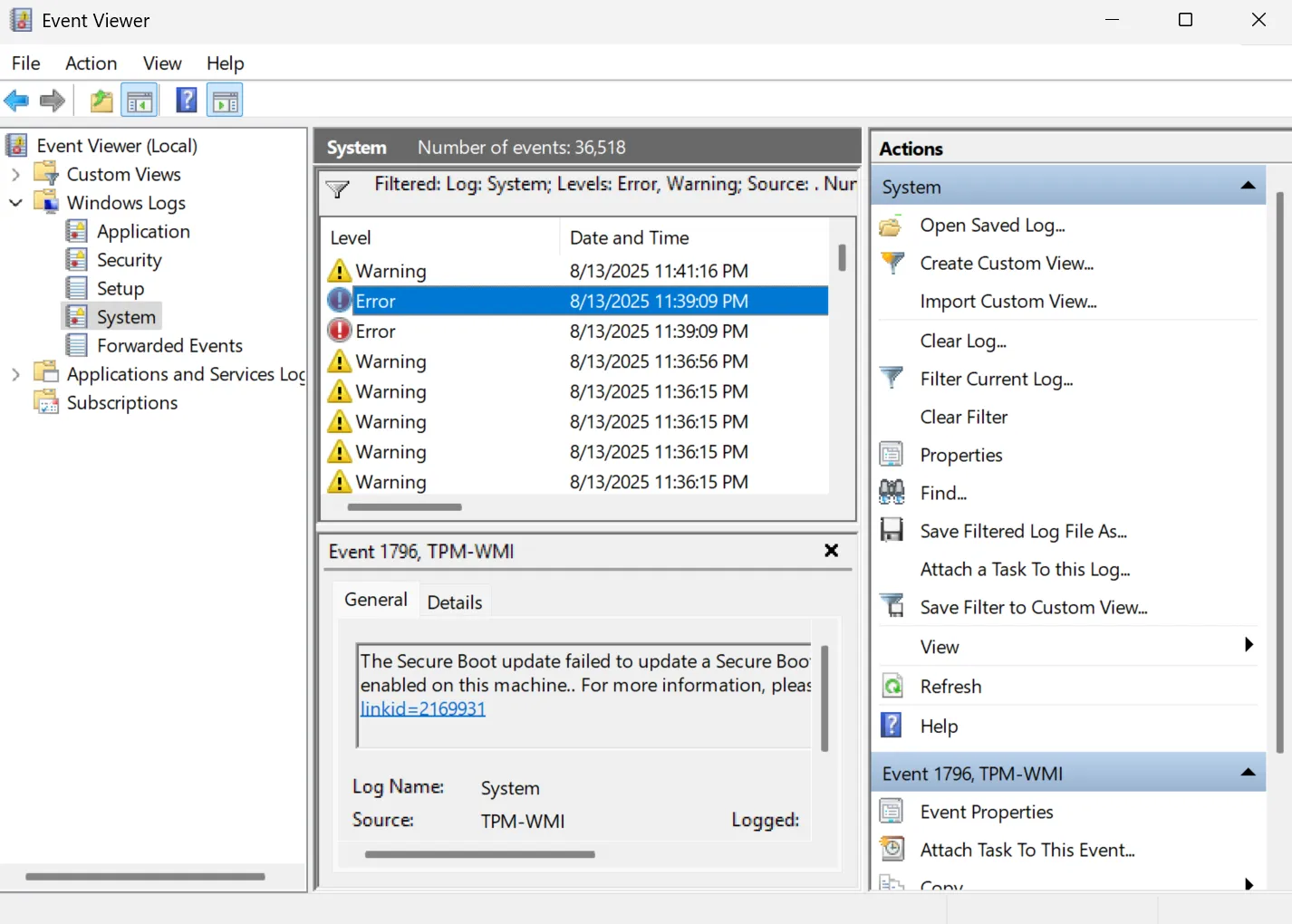
Task: Refresh the System log with the Refresh icon
Action: click(892, 686)
